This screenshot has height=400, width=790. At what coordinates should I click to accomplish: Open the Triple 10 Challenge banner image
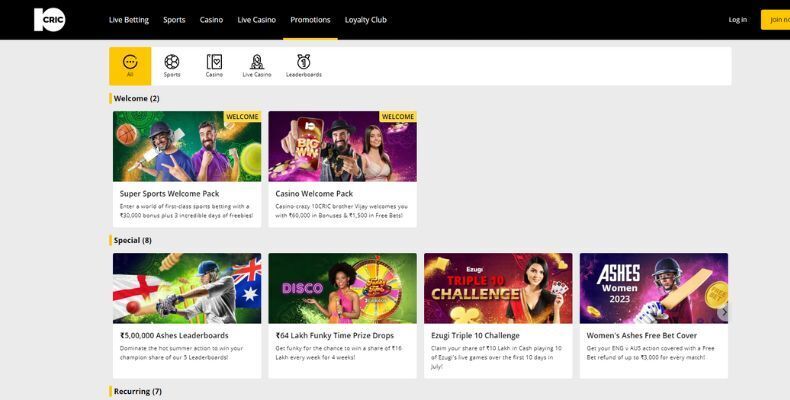click(498, 288)
